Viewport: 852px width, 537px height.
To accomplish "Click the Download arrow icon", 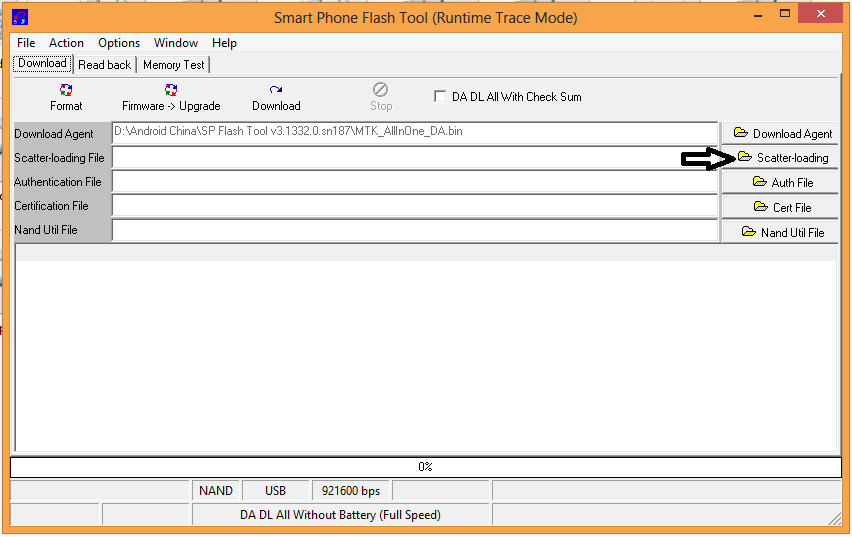I will tap(275, 90).
